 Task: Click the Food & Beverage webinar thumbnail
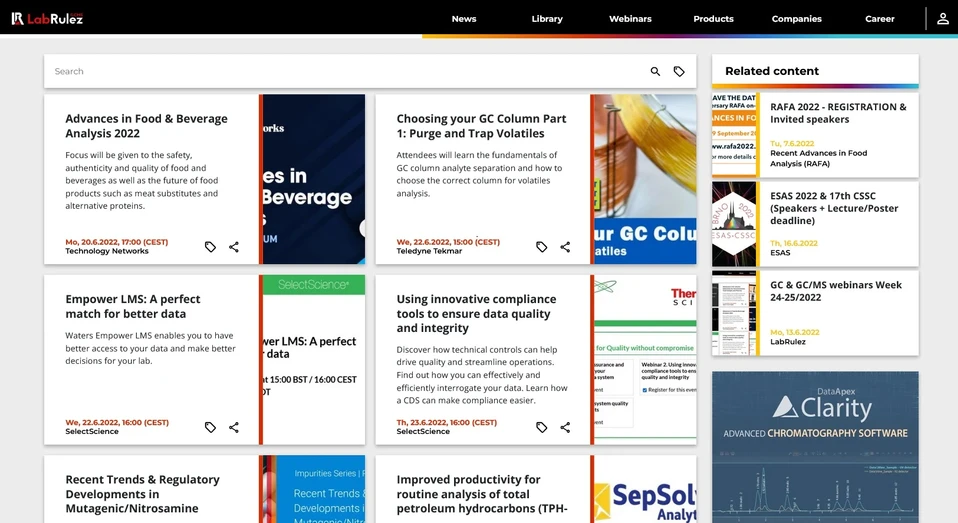click(x=312, y=179)
